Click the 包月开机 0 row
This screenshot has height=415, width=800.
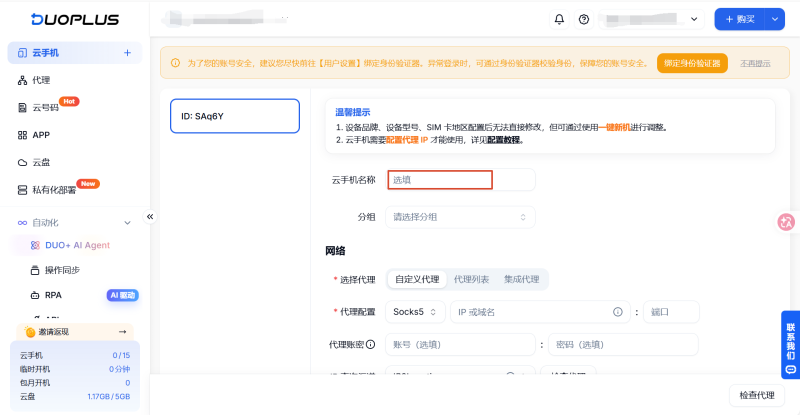pos(75,383)
